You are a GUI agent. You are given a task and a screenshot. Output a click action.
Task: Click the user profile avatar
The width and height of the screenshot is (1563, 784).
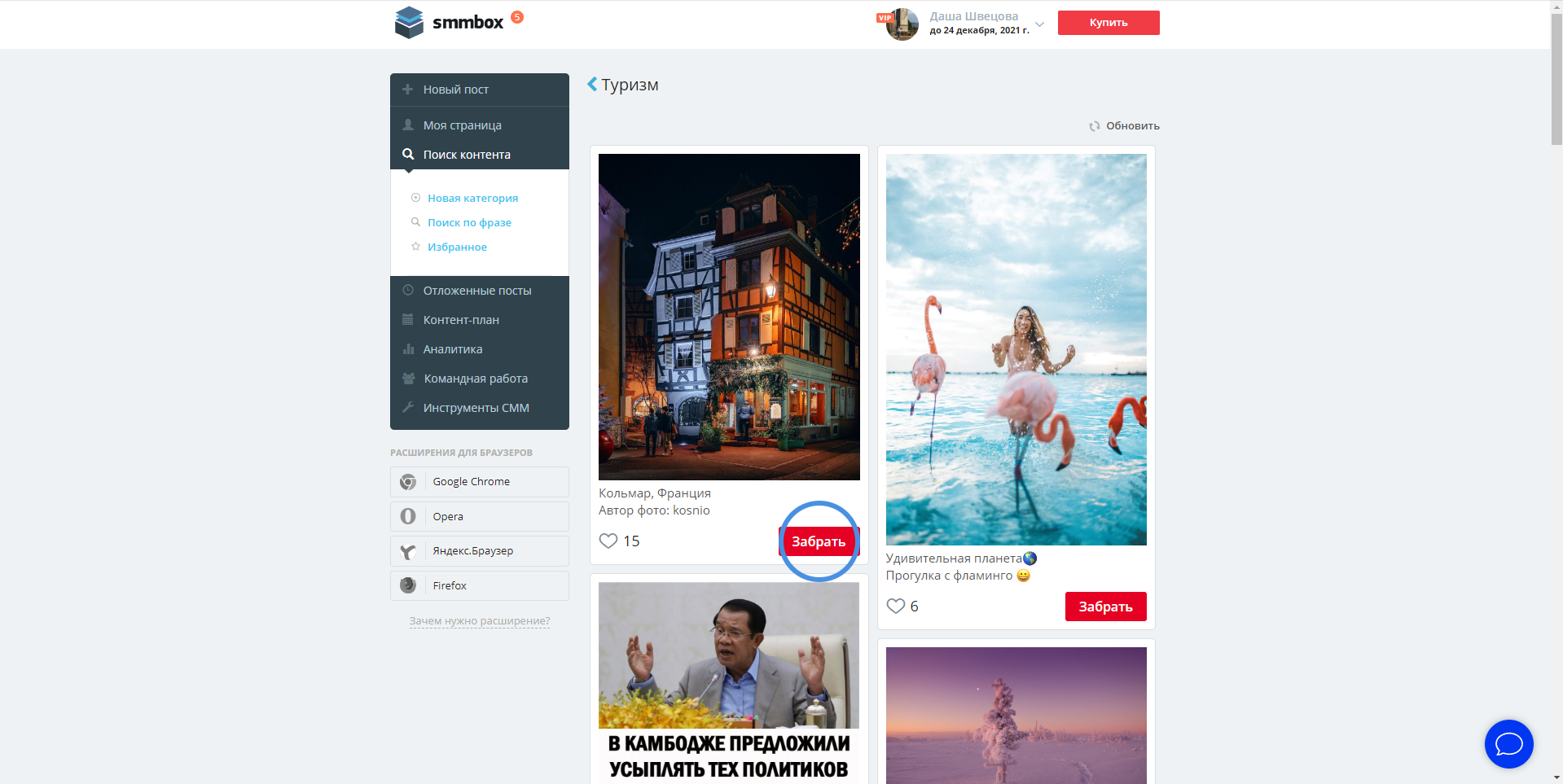click(x=902, y=24)
